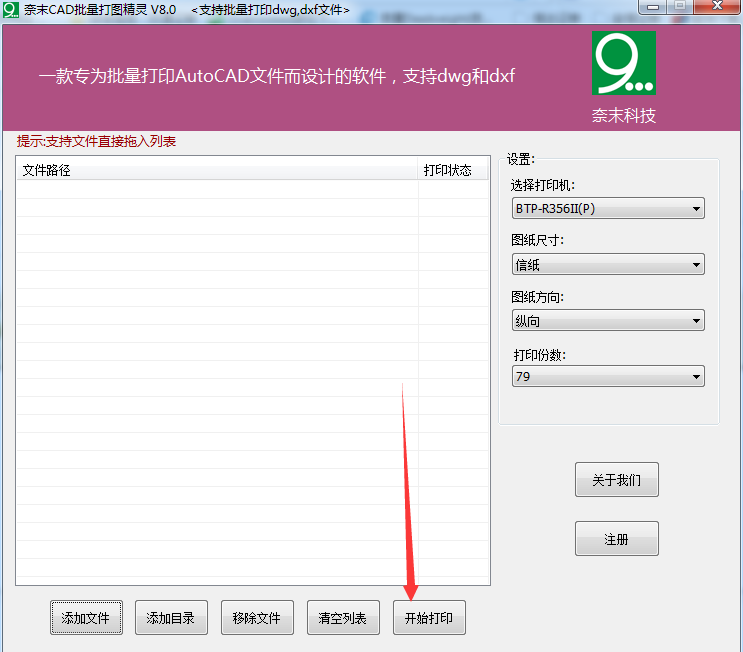Remove selected file with 移除文件
Screen dimensions: 743x652
(x=257, y=617)
